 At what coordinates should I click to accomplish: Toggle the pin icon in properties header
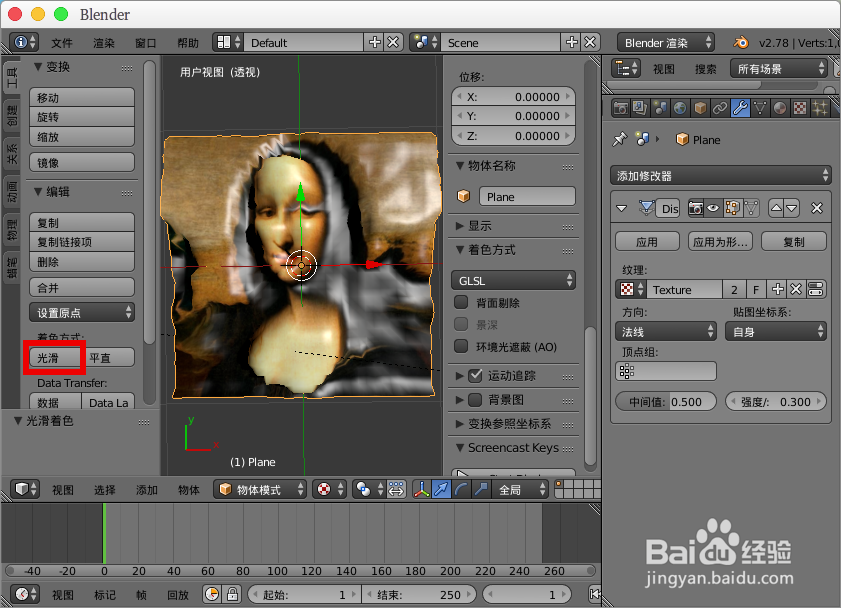(619, 139)
